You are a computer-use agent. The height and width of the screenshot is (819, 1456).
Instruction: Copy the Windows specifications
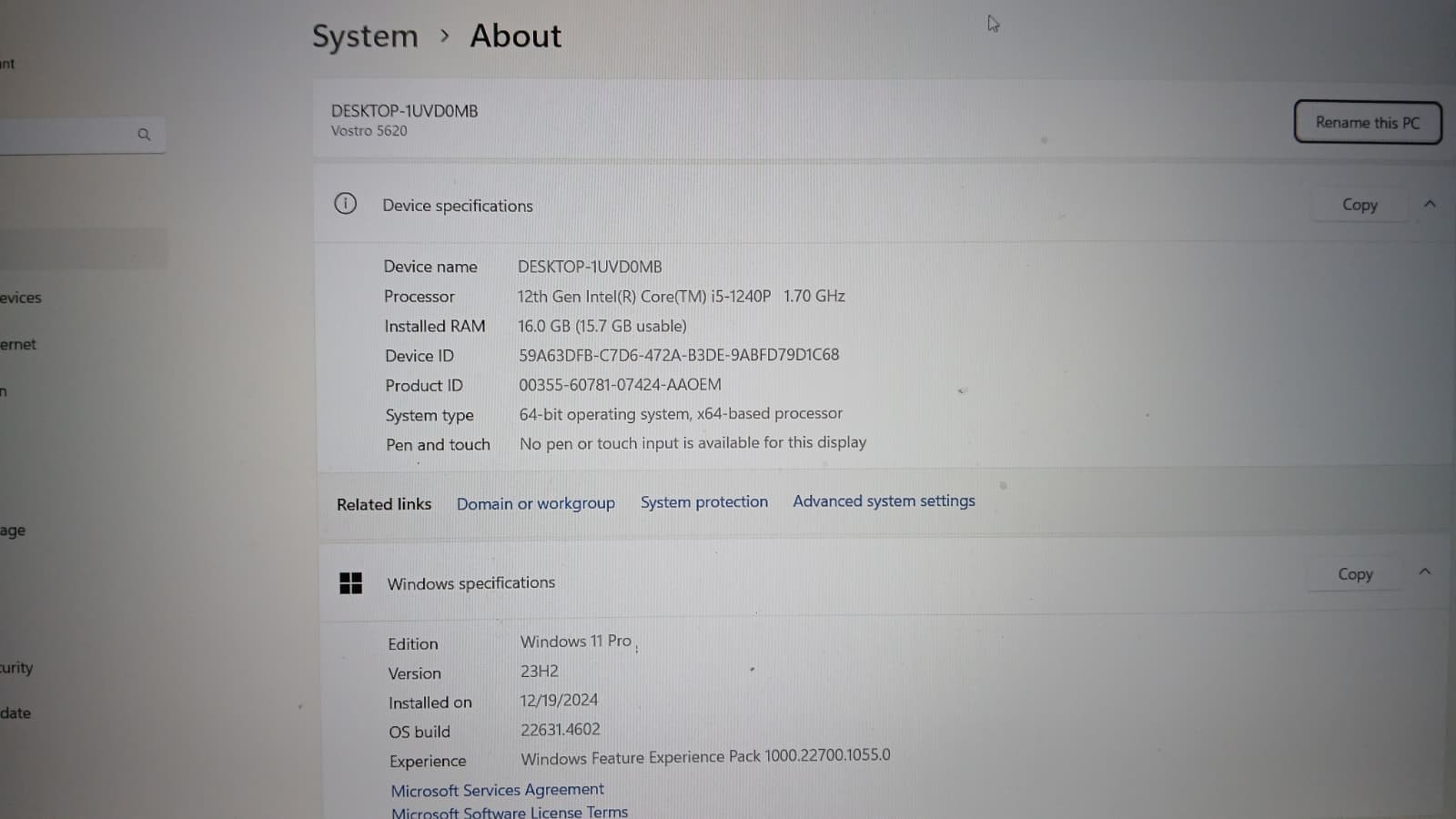1355,574
